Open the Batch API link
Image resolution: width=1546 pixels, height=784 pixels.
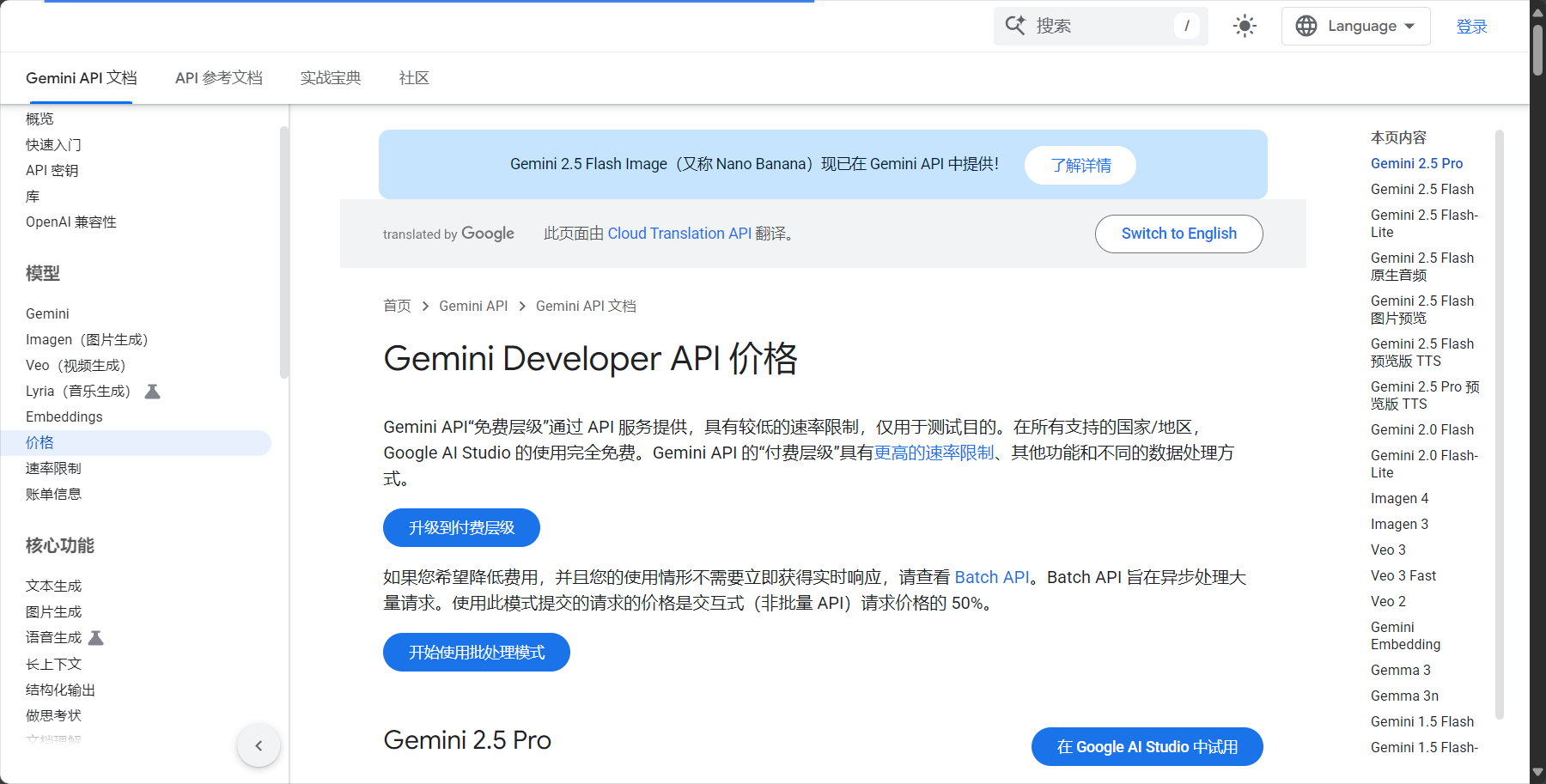click(x=992, y=577)
